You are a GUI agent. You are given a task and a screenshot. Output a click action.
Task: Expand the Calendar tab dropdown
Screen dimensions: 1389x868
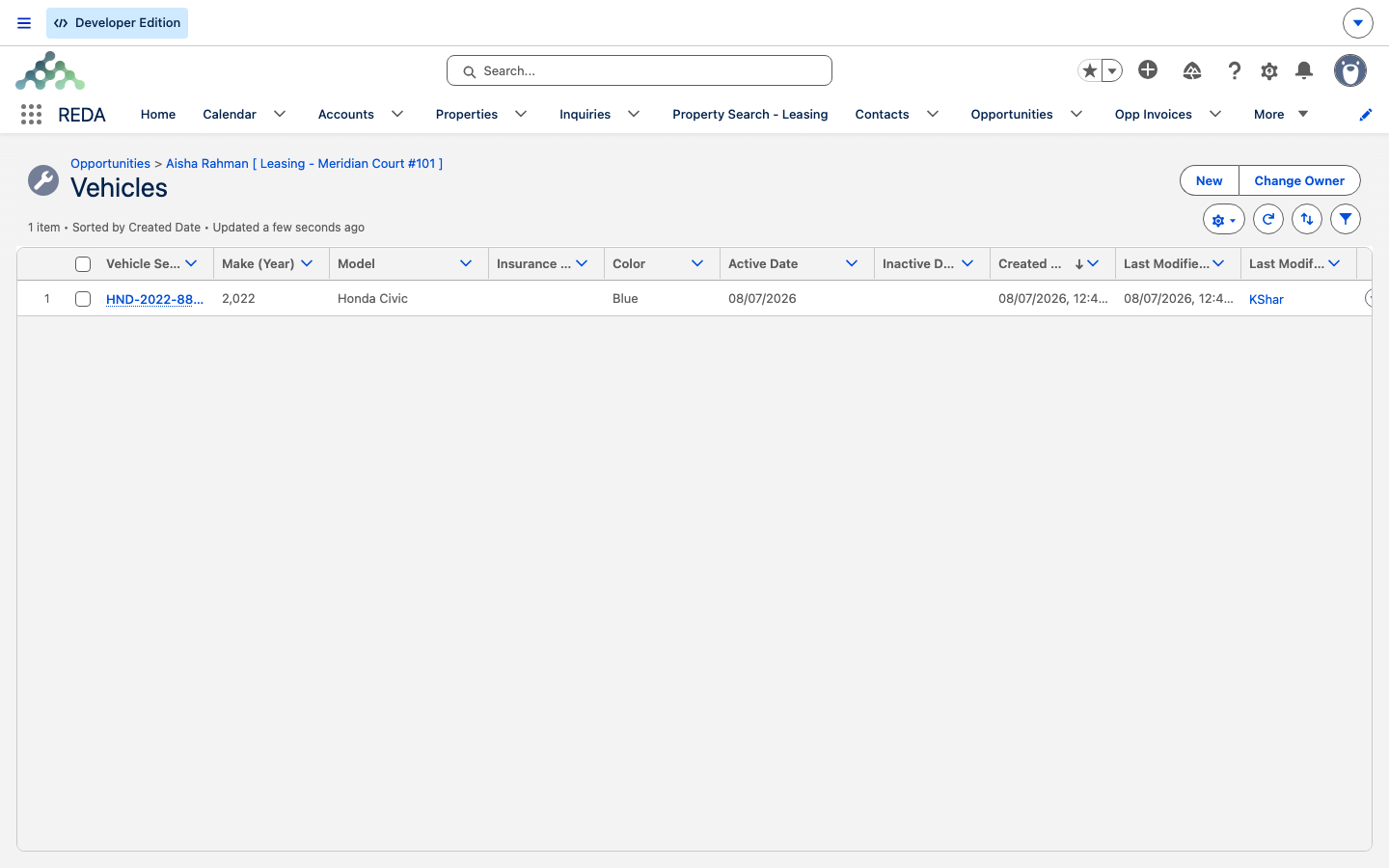(x=280, y=114)
